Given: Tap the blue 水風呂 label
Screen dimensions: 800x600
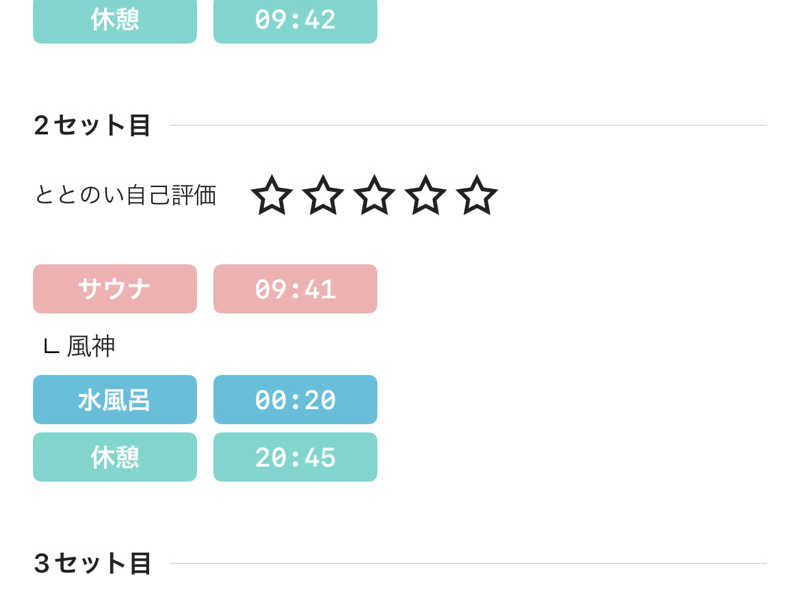Looking at the screenshot, I should click(x=115, y=400).
